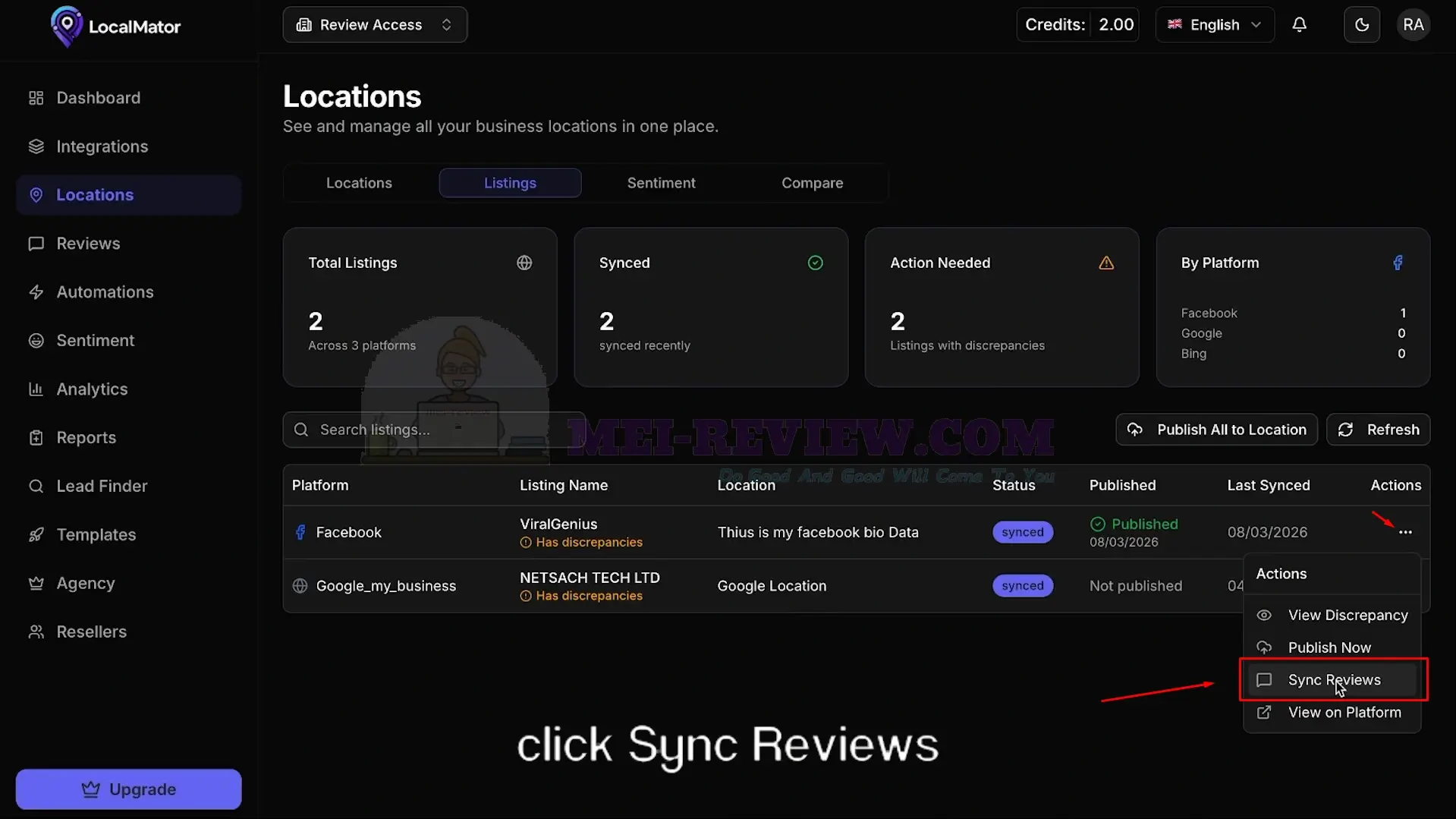The height and width of the screenshot is (819, 1456).
Task: Click the By Platform Facebook icon
Action: (1398, 263)
